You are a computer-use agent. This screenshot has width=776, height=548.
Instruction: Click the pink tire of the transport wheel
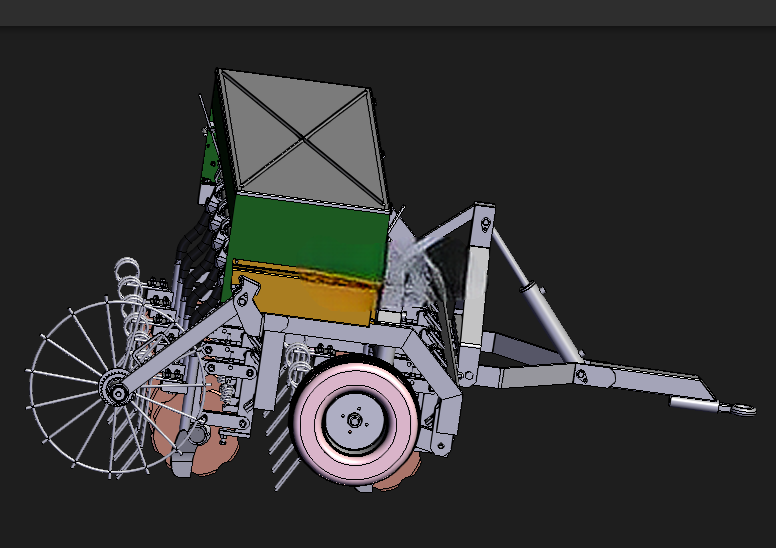point(355,422)
